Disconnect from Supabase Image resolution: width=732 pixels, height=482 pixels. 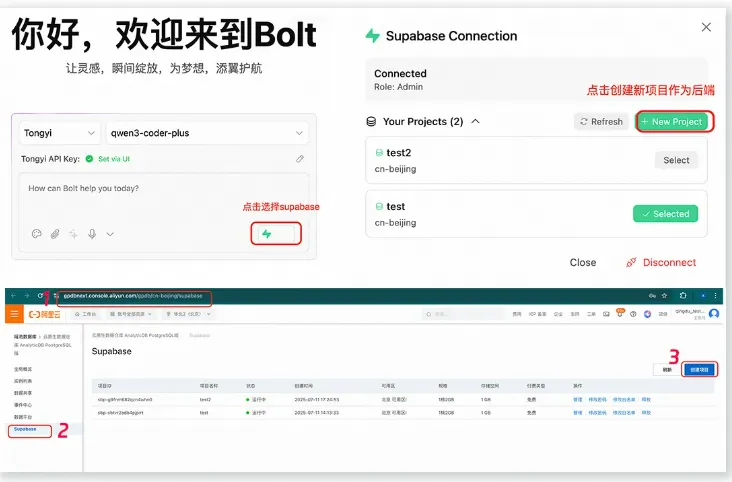click(661, 262)
